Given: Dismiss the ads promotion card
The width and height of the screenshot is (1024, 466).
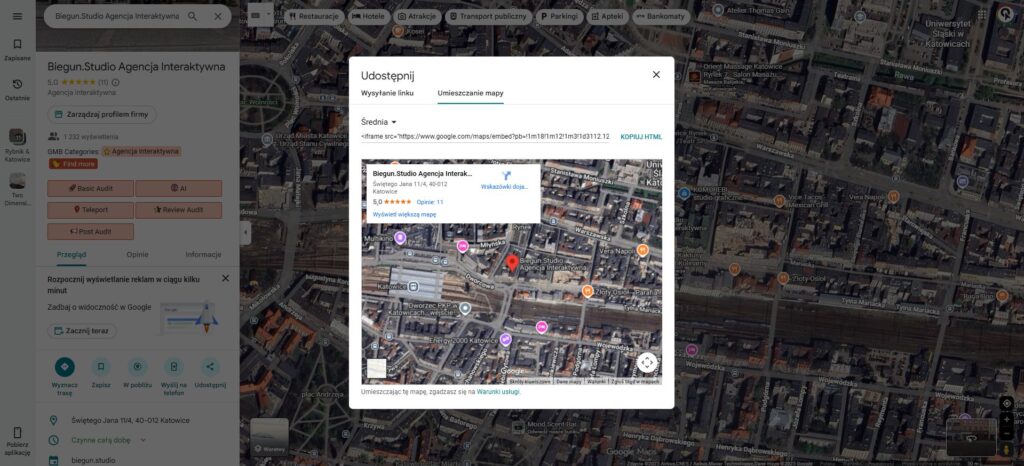Looking at the screenshot, I should pos(225,278).
